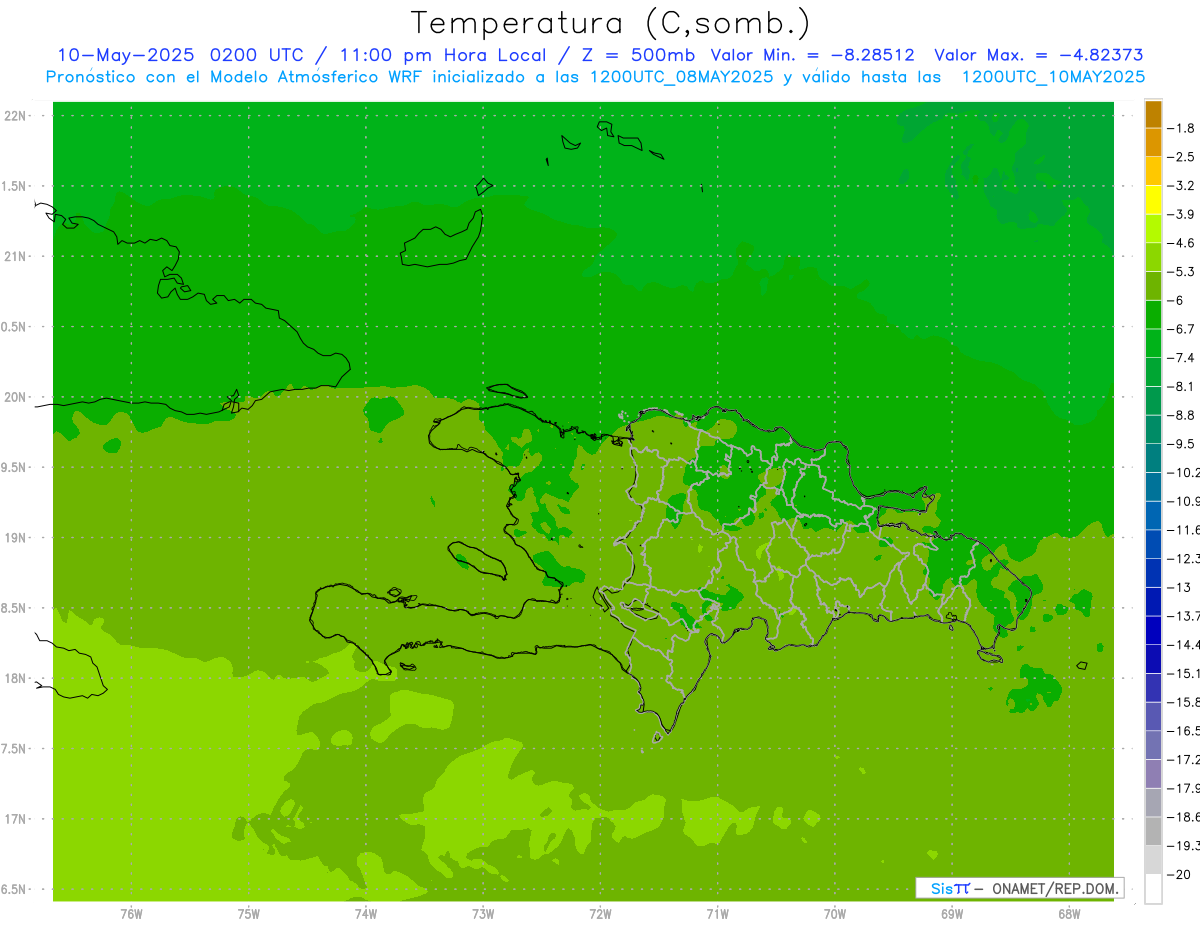
Task: Click the '76W' longitude axis label
Action: (131, 915)
